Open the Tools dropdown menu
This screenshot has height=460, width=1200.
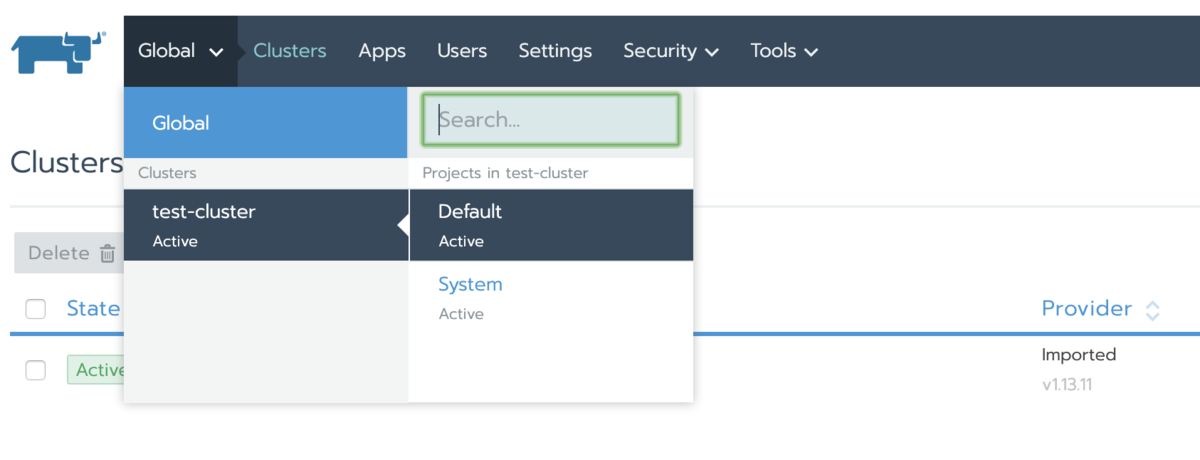(784, 51)
